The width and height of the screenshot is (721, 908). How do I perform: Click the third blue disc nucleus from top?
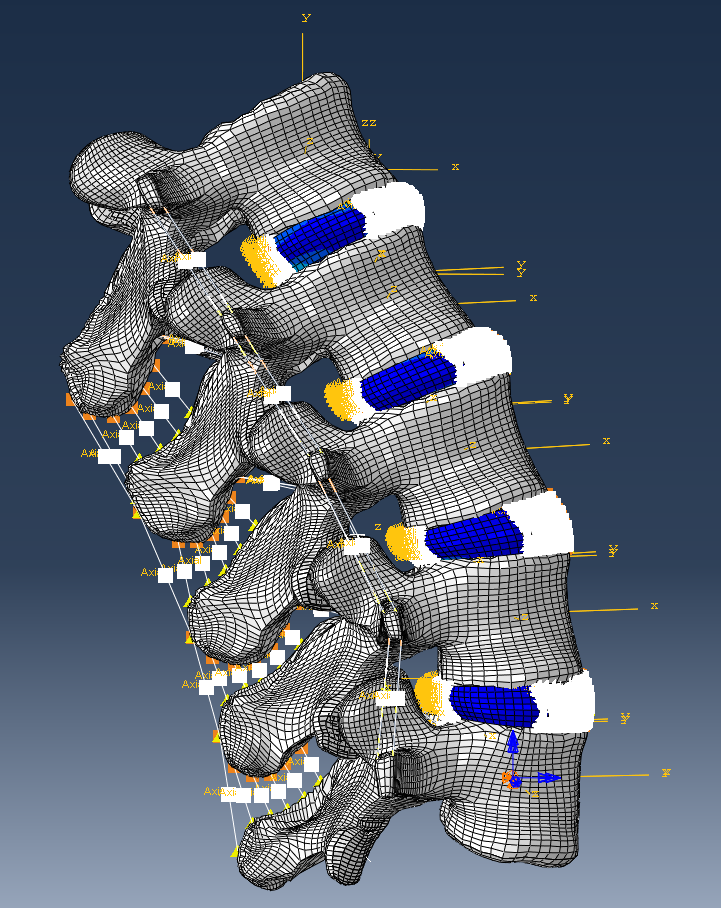[x=472, y=536]
